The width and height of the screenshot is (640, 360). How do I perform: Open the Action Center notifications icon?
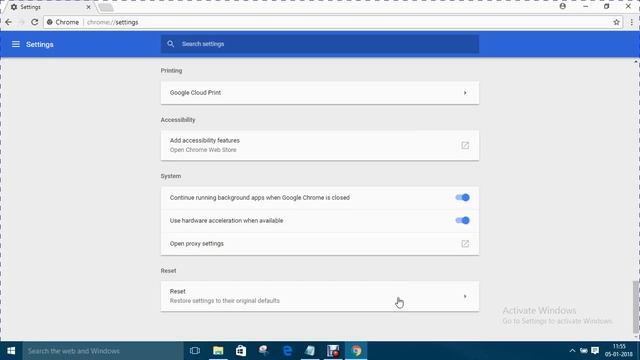click(595, 351)
